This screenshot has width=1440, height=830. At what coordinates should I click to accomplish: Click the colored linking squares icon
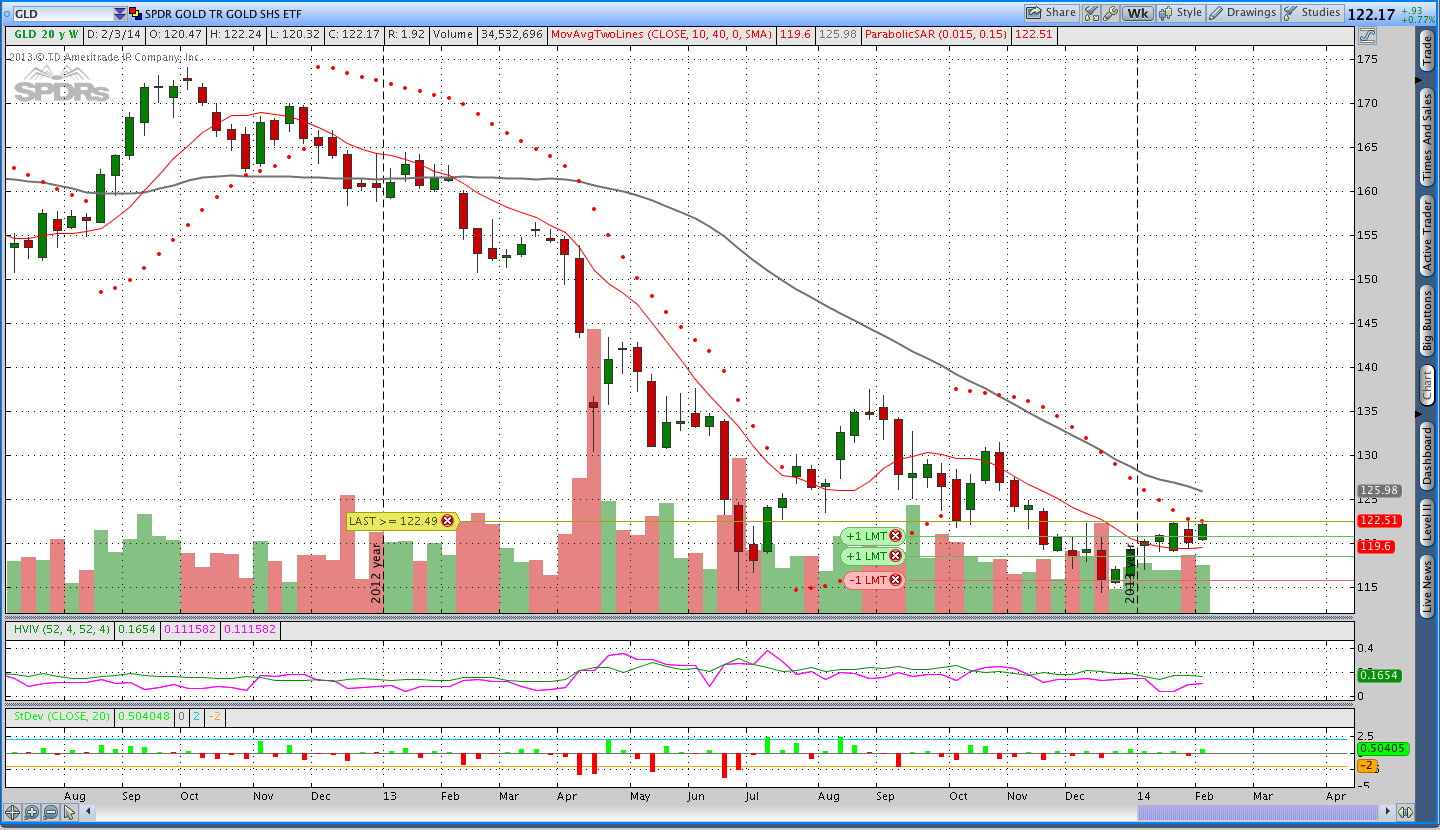pos(136,14)
